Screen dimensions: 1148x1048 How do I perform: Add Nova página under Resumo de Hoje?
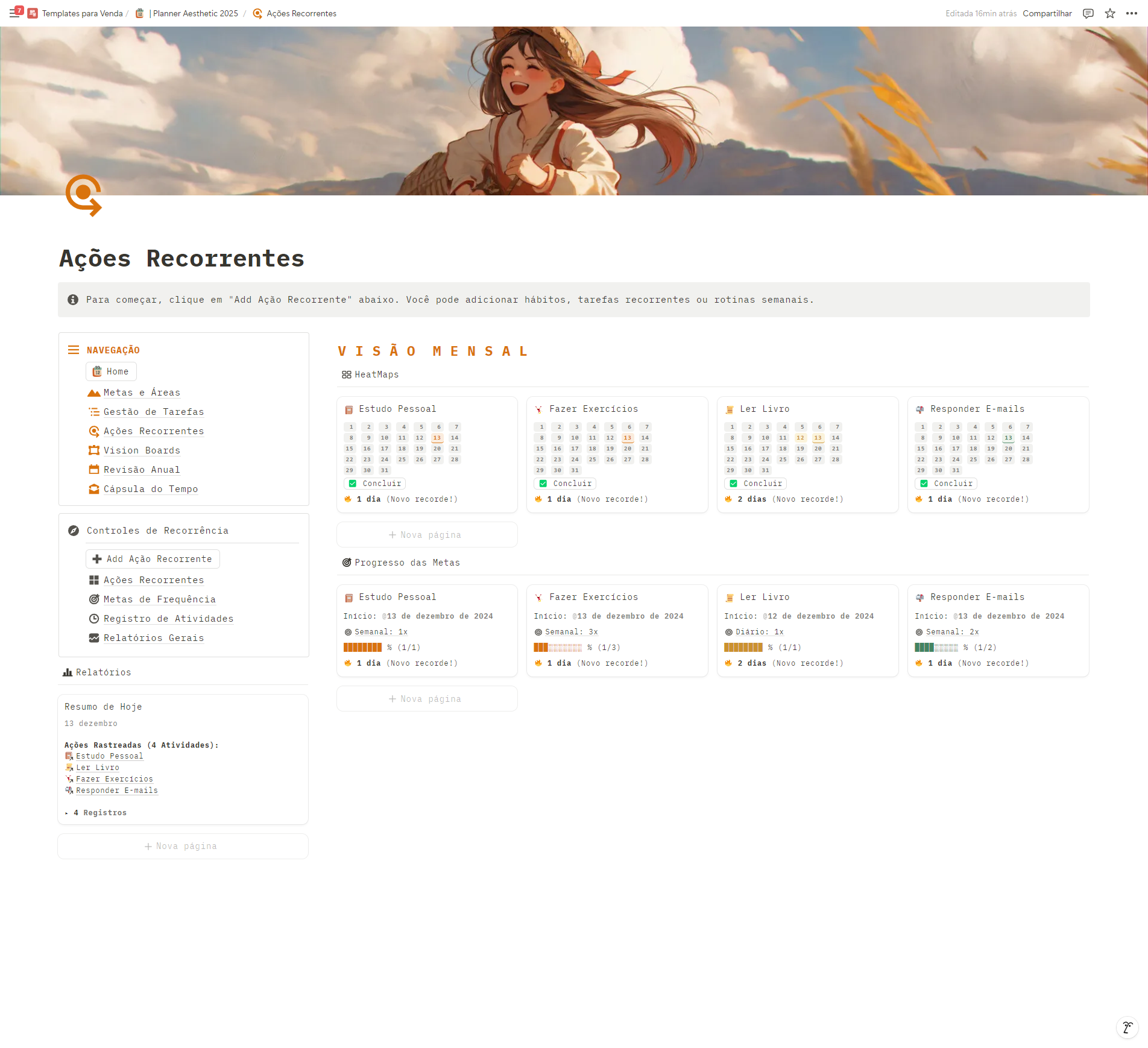pos(183,847)
